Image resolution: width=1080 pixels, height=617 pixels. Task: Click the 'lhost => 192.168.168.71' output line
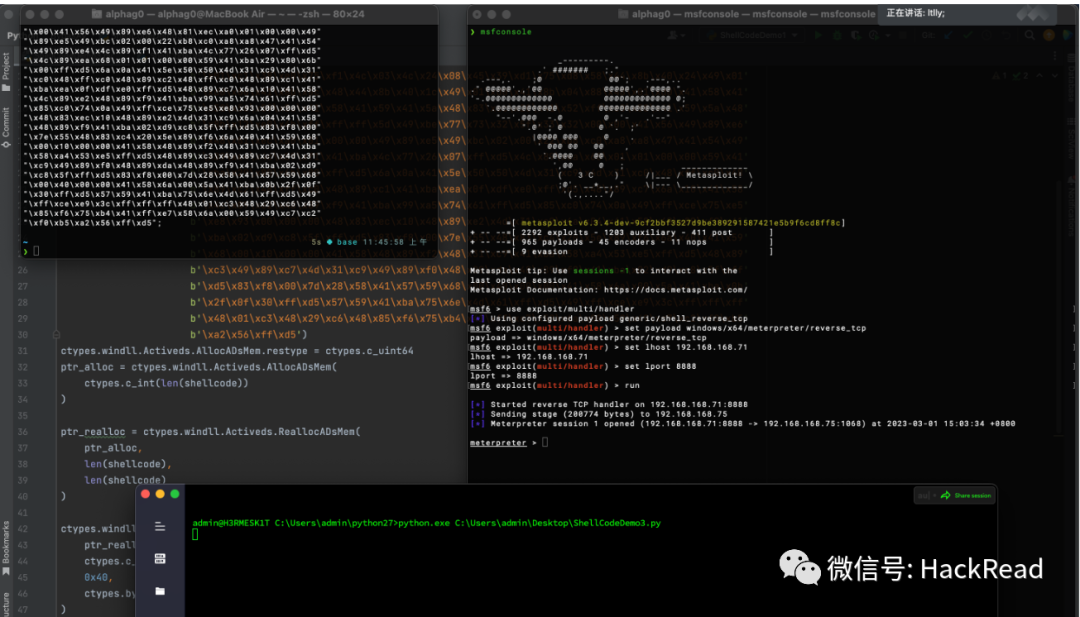(x=529, y=357)
